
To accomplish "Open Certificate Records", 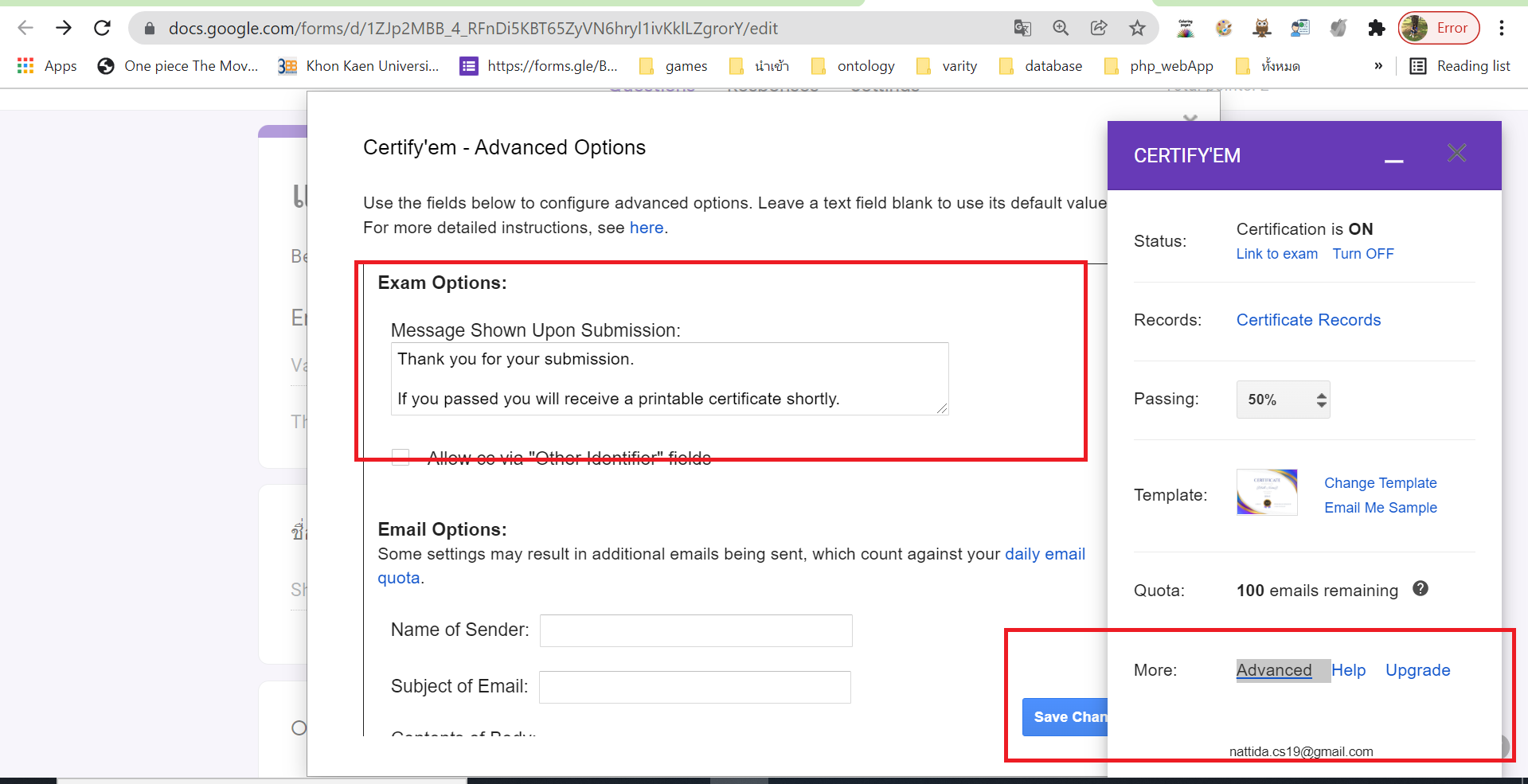I will pos(1308,320).
